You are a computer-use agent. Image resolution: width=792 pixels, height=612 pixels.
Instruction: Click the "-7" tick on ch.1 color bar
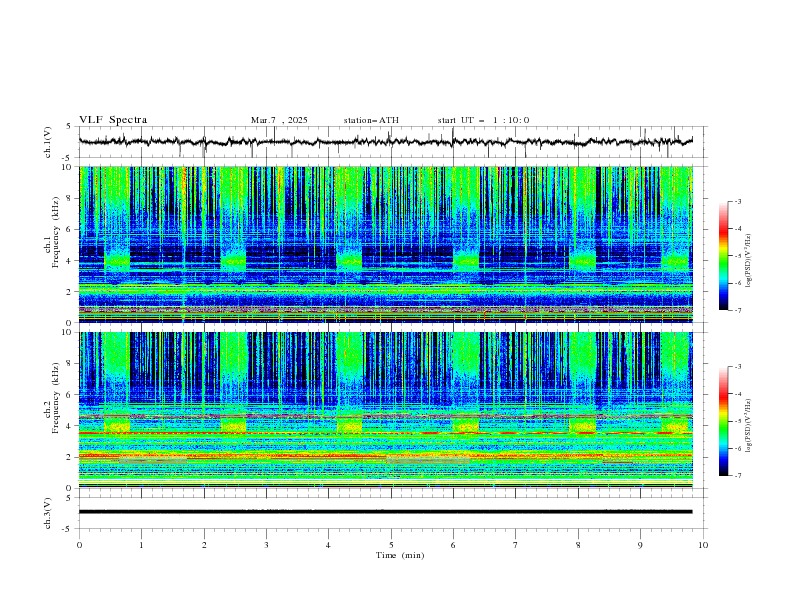pyautogui.click(x=737, y=310)
